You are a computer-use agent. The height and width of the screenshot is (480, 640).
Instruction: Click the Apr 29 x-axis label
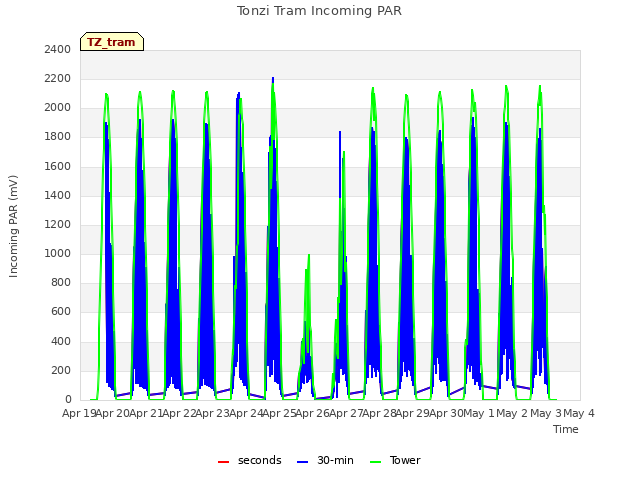click(x=413, y=413)
